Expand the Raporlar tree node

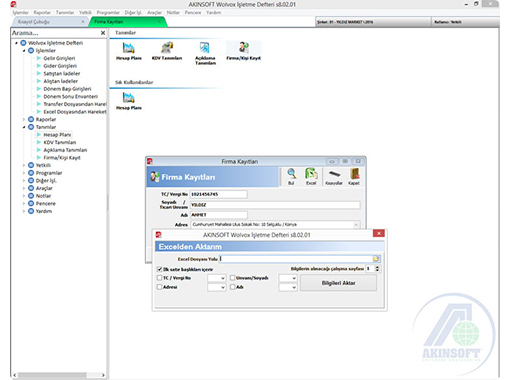point(24,119)
